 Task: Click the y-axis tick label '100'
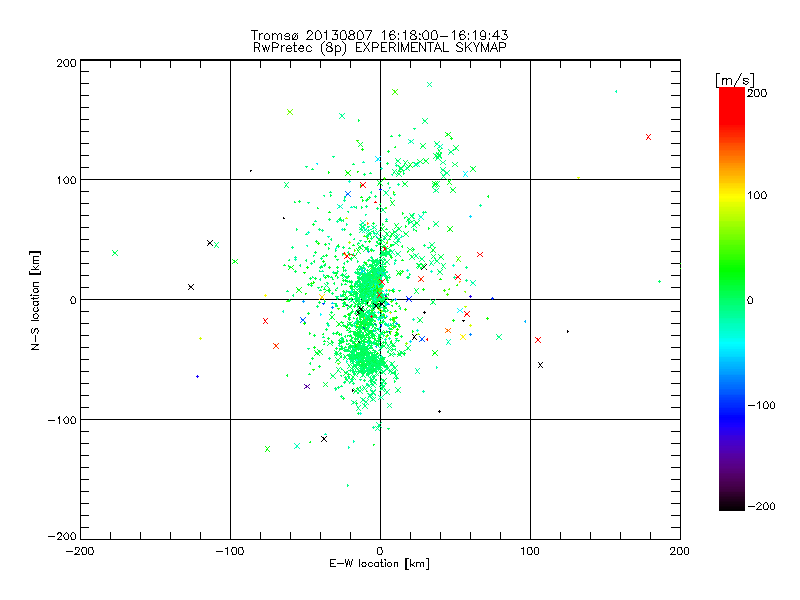point(67,180)
